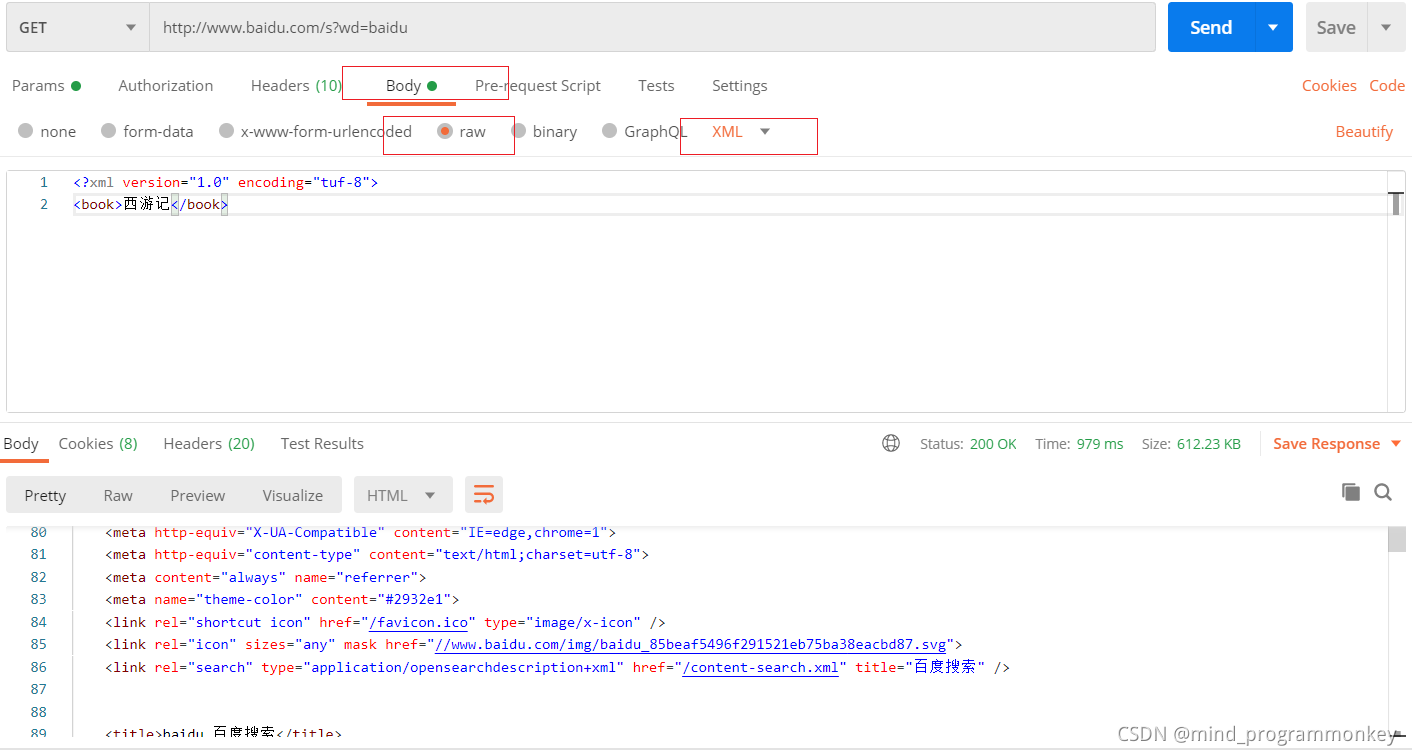This screenshot has height=755, width=1412.
Task: Select the none body type
Action: point(47,131)
